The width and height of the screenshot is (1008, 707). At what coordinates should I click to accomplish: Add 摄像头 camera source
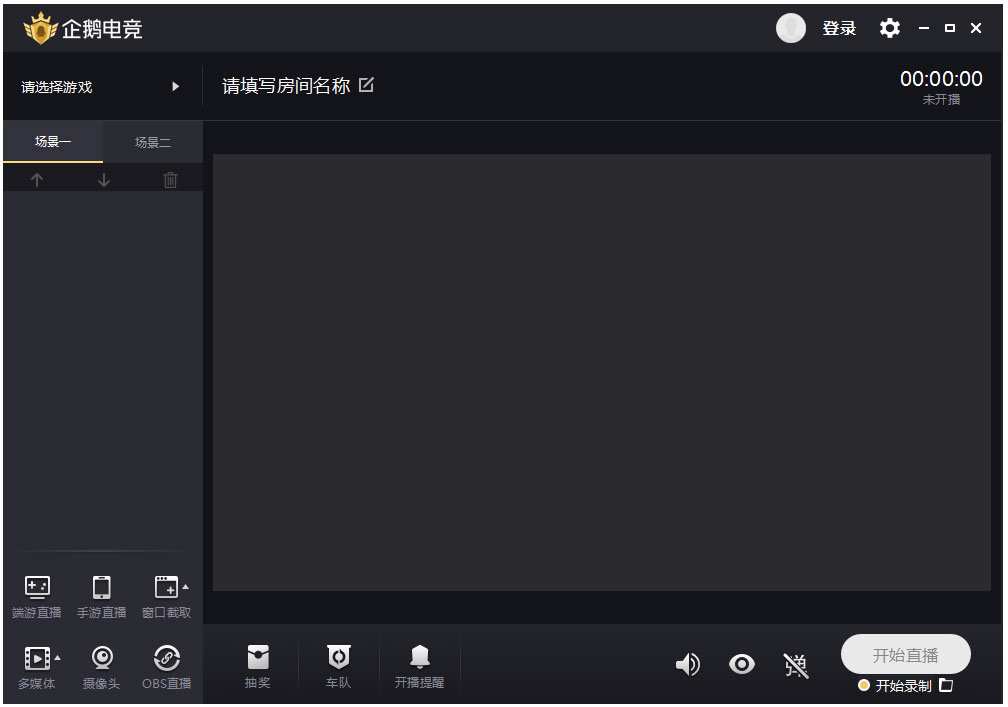102,668
